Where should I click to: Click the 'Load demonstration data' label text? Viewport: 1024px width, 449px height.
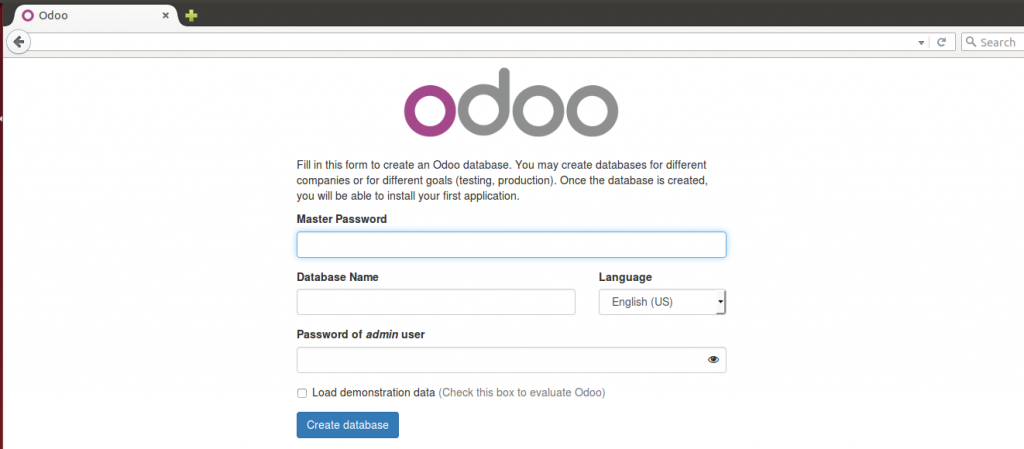point(374,393)
